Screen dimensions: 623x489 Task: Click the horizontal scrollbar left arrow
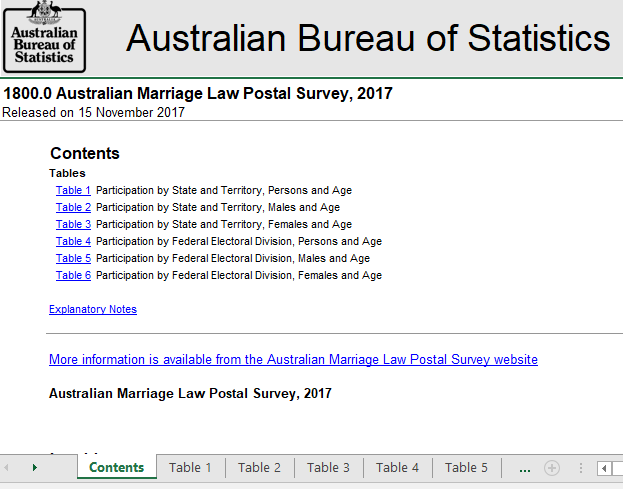(604, 468)
